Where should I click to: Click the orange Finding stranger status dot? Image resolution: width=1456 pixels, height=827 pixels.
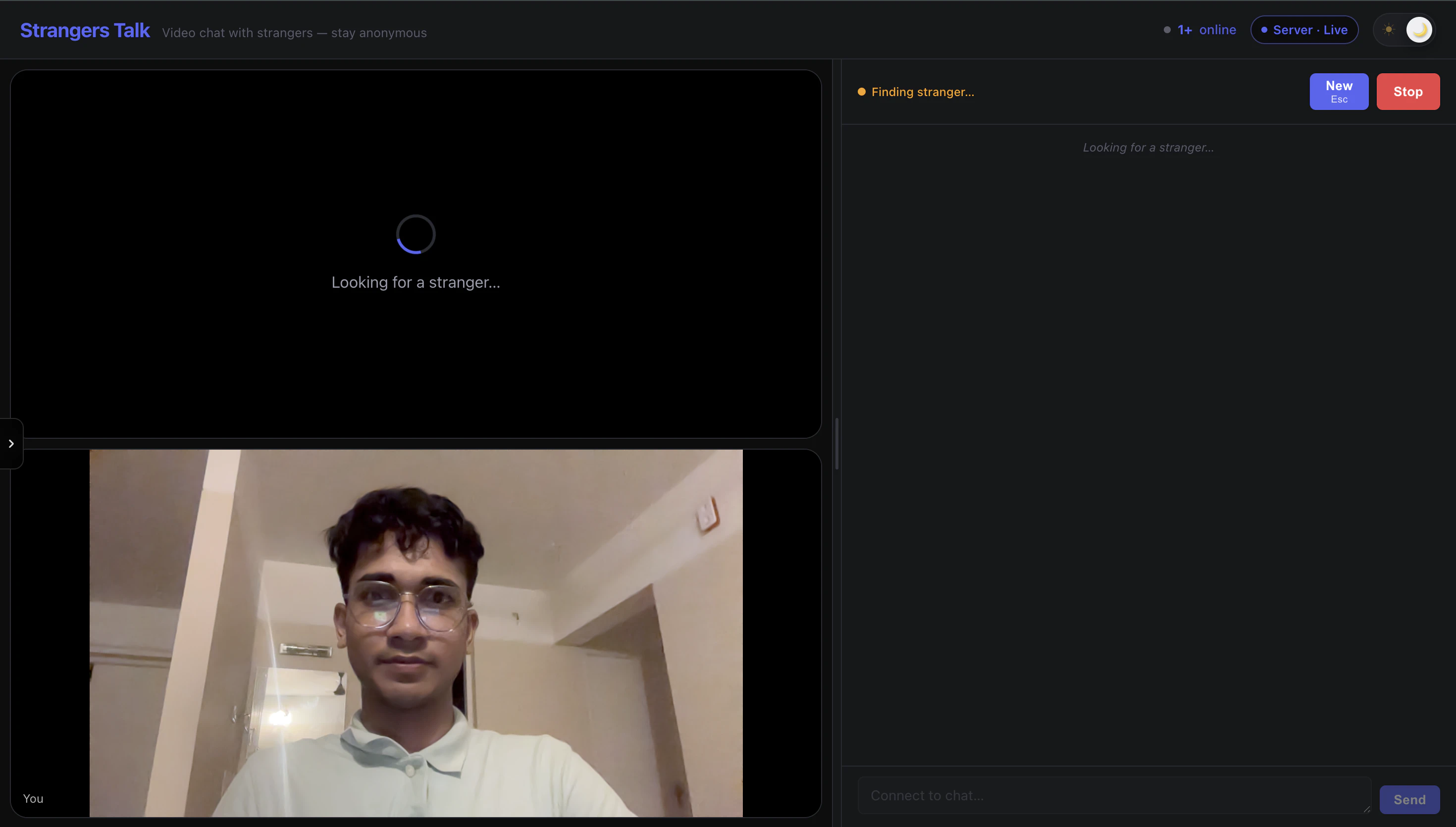[x=861, y=92]
